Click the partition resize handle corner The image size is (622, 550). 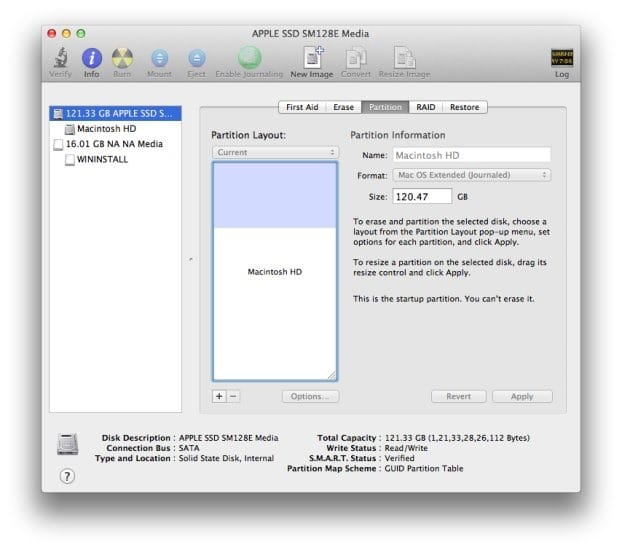pyautogui.click(x=331, y=375)
